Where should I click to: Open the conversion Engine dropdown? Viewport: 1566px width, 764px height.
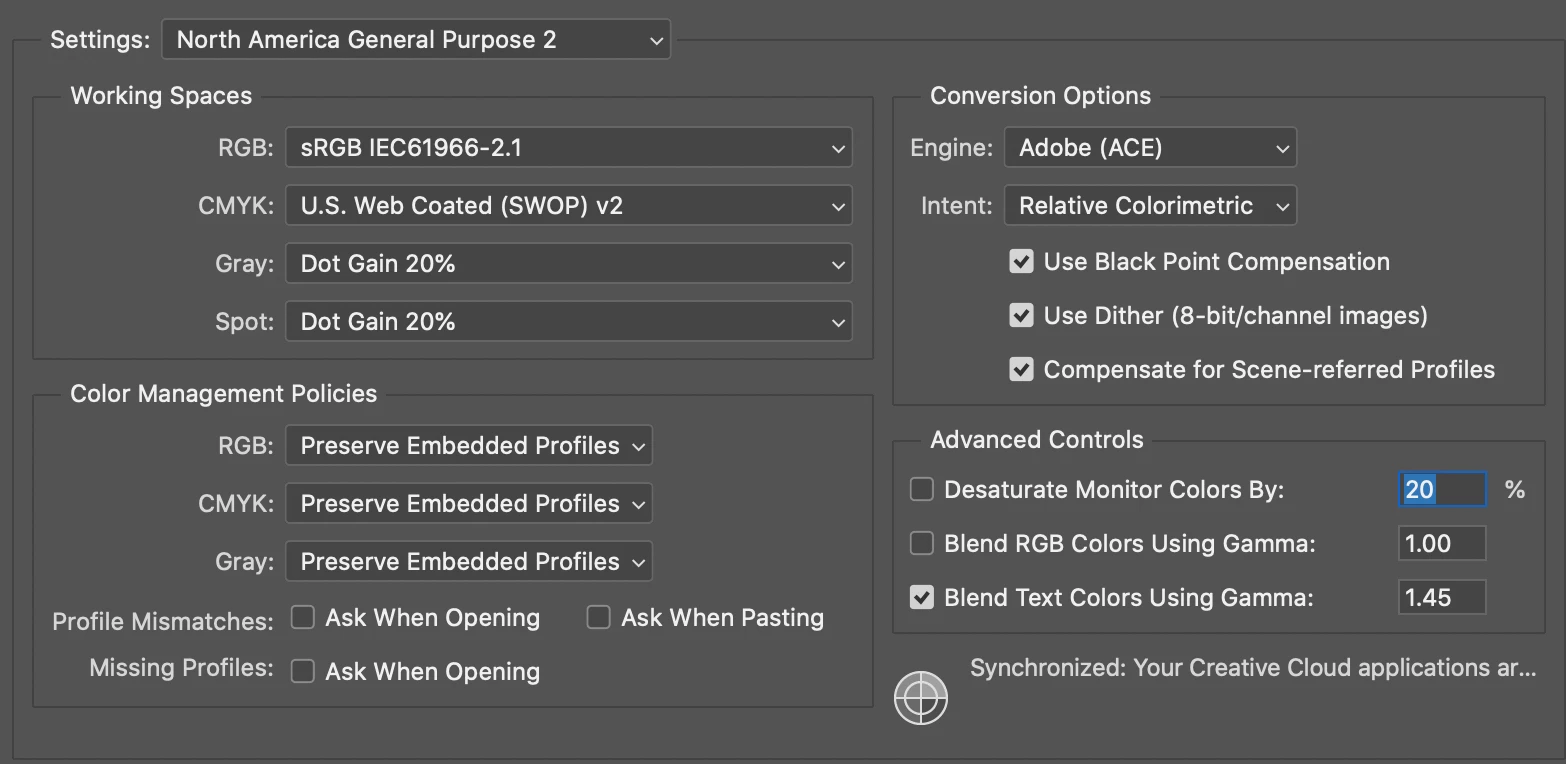(x=1150, y=148)
